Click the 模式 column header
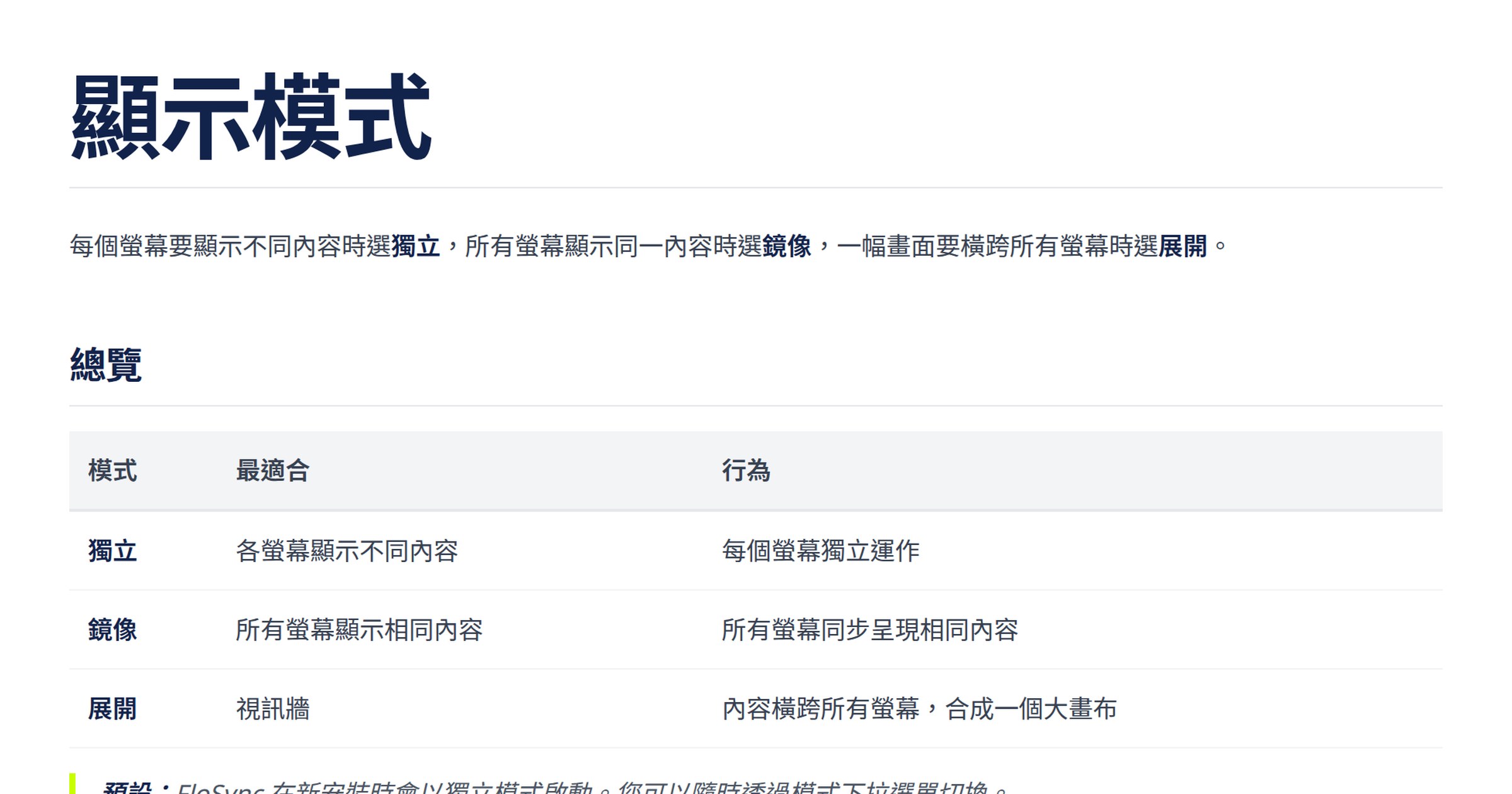Viewport: 1512px width, 794px height. [x=112, y=471]
